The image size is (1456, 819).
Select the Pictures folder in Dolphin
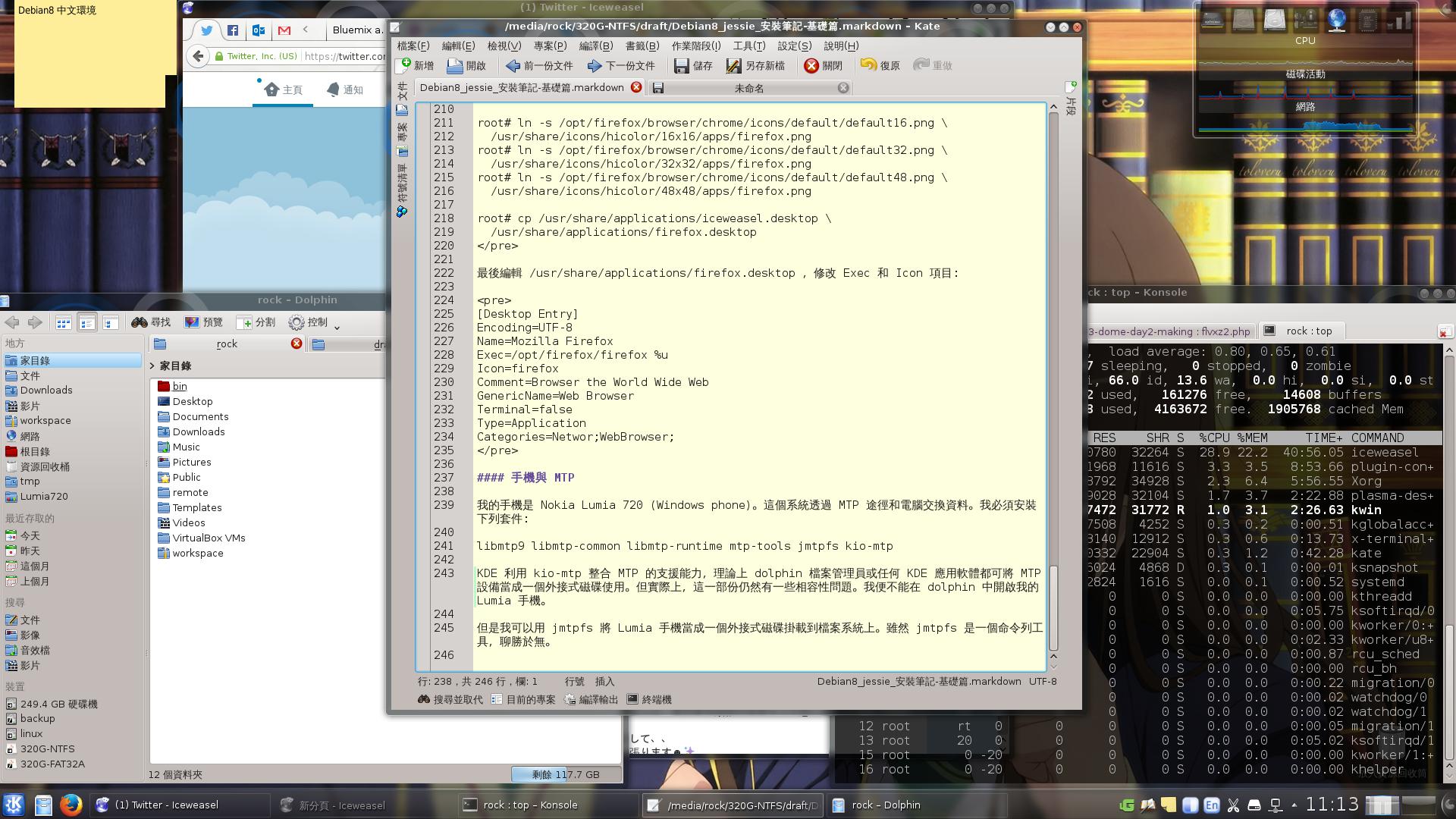[191, 462]
